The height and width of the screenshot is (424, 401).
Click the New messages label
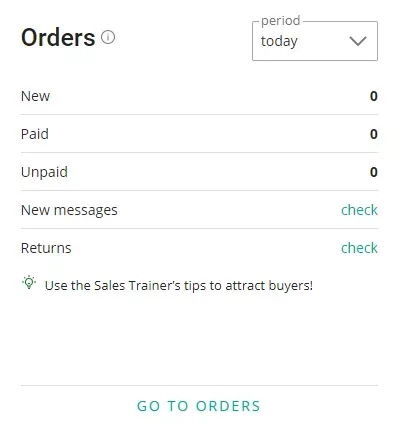69,210
